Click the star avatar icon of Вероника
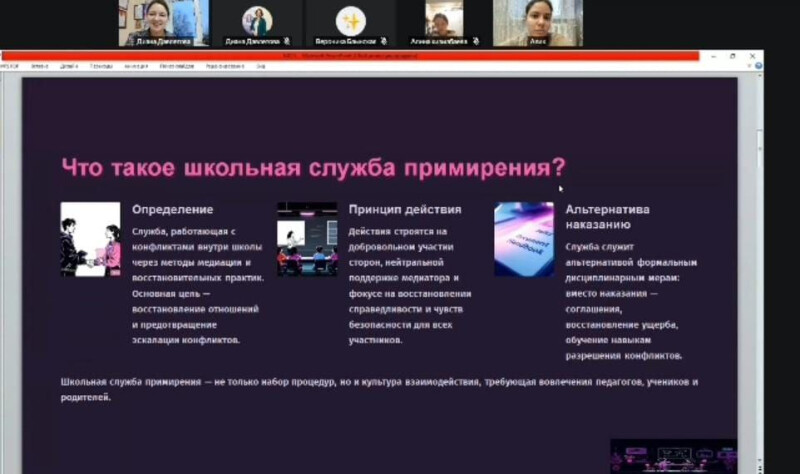The width and height of the screenshot is (800, 474). 350,20
